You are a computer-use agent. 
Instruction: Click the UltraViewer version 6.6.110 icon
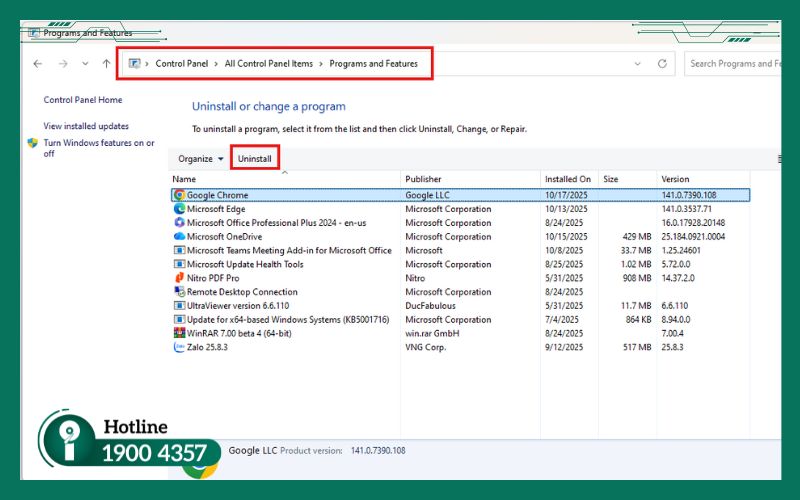[179, 306]
